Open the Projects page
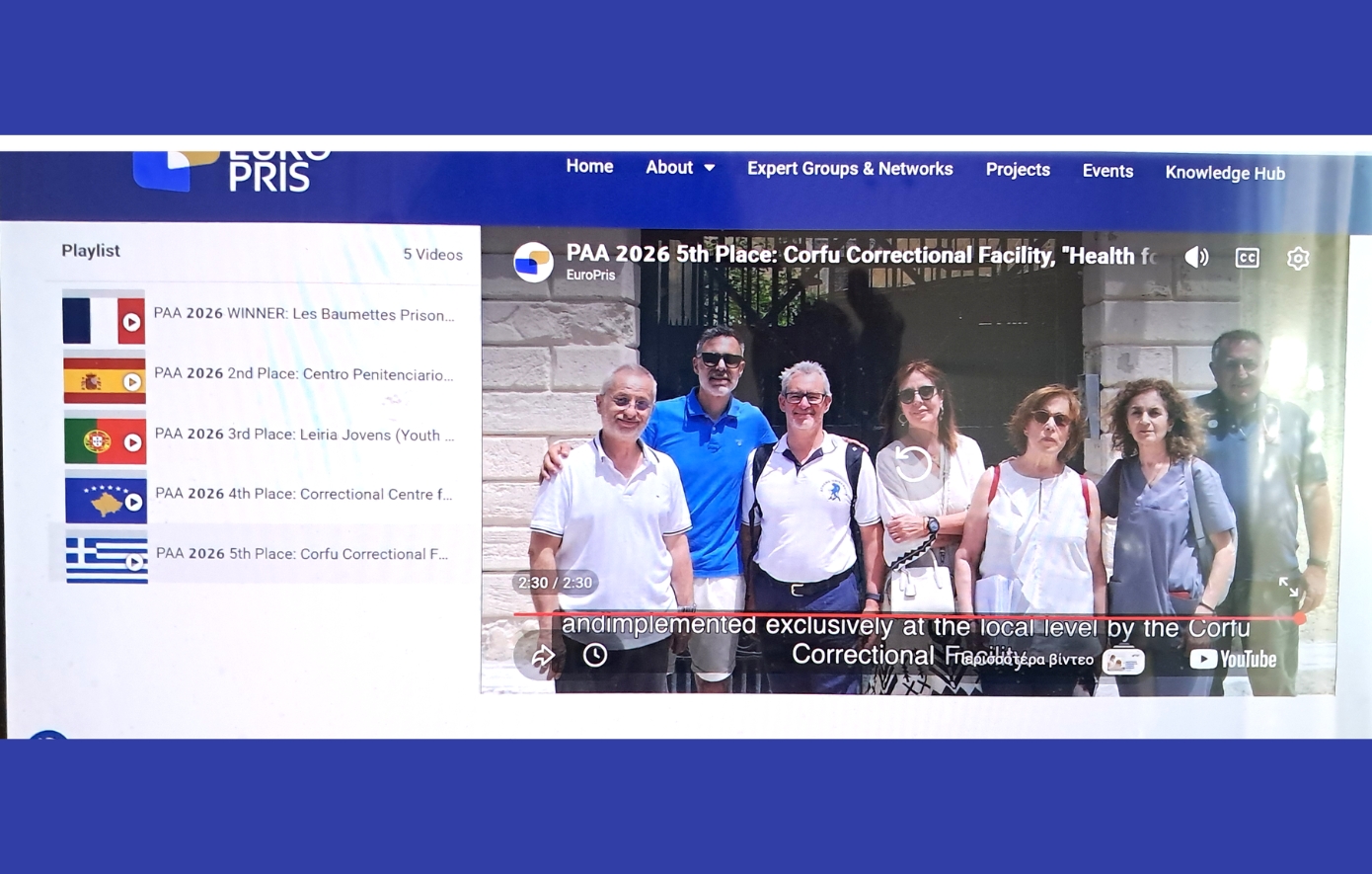This screenshot has width=1372, height=874. [1018, 170]
